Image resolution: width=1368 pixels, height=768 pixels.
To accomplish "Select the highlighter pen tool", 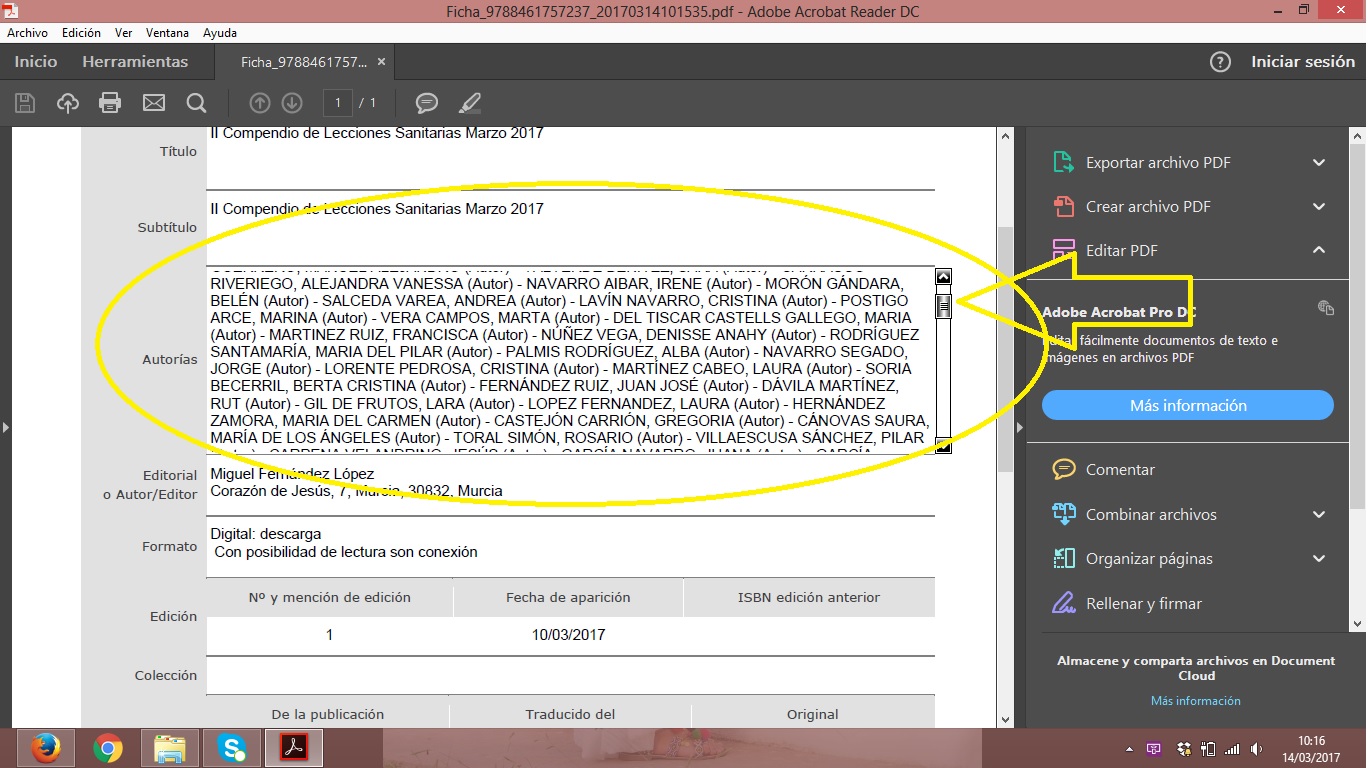I will point(470,103).
